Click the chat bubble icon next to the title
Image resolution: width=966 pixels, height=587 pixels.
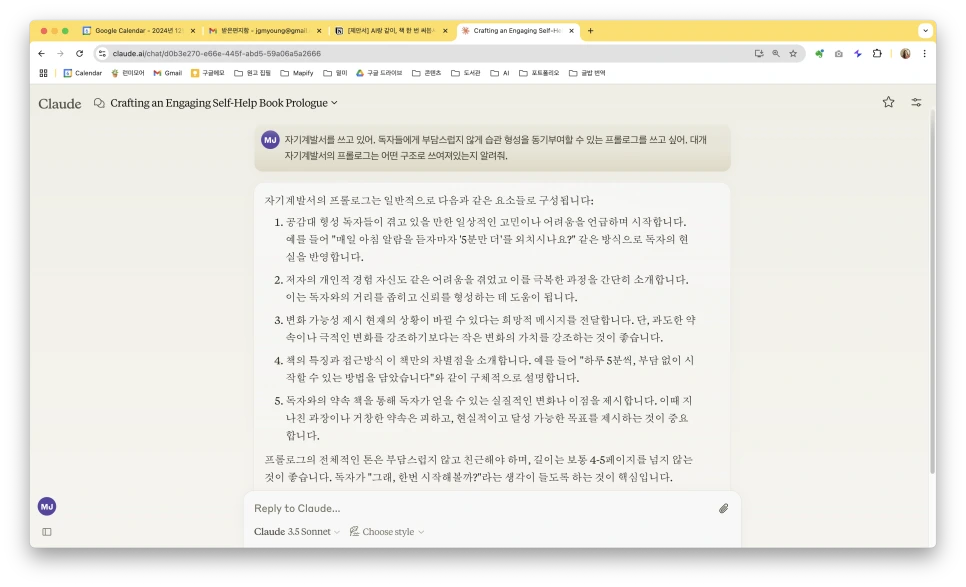[x=97, y=103]
